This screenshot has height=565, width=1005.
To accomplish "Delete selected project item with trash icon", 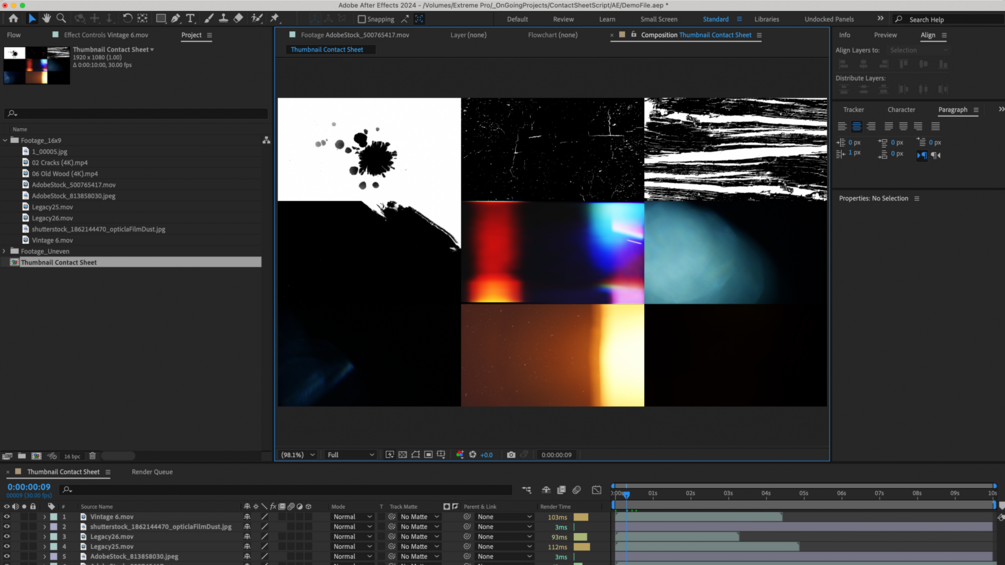I will (x=92, y=456).
